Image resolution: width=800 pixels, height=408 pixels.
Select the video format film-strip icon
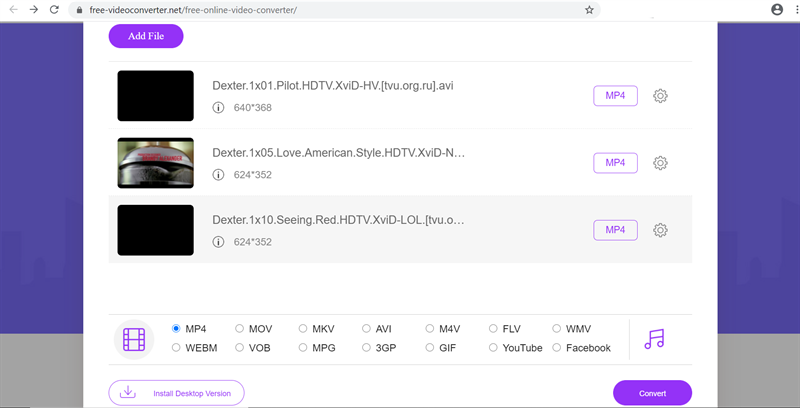[x=134, y=339]
